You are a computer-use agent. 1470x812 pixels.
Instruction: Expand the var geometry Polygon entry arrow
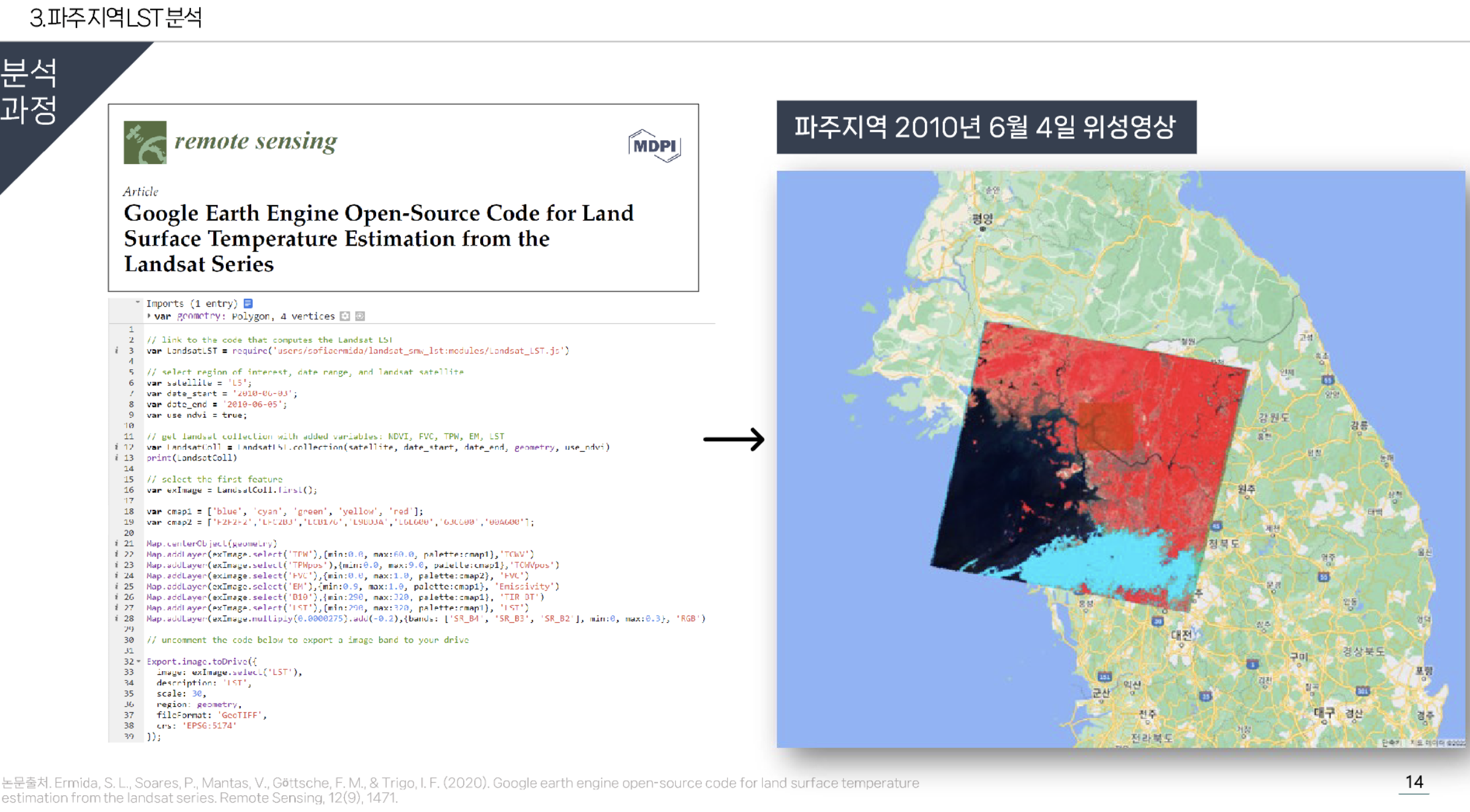[x=149, y=316]
